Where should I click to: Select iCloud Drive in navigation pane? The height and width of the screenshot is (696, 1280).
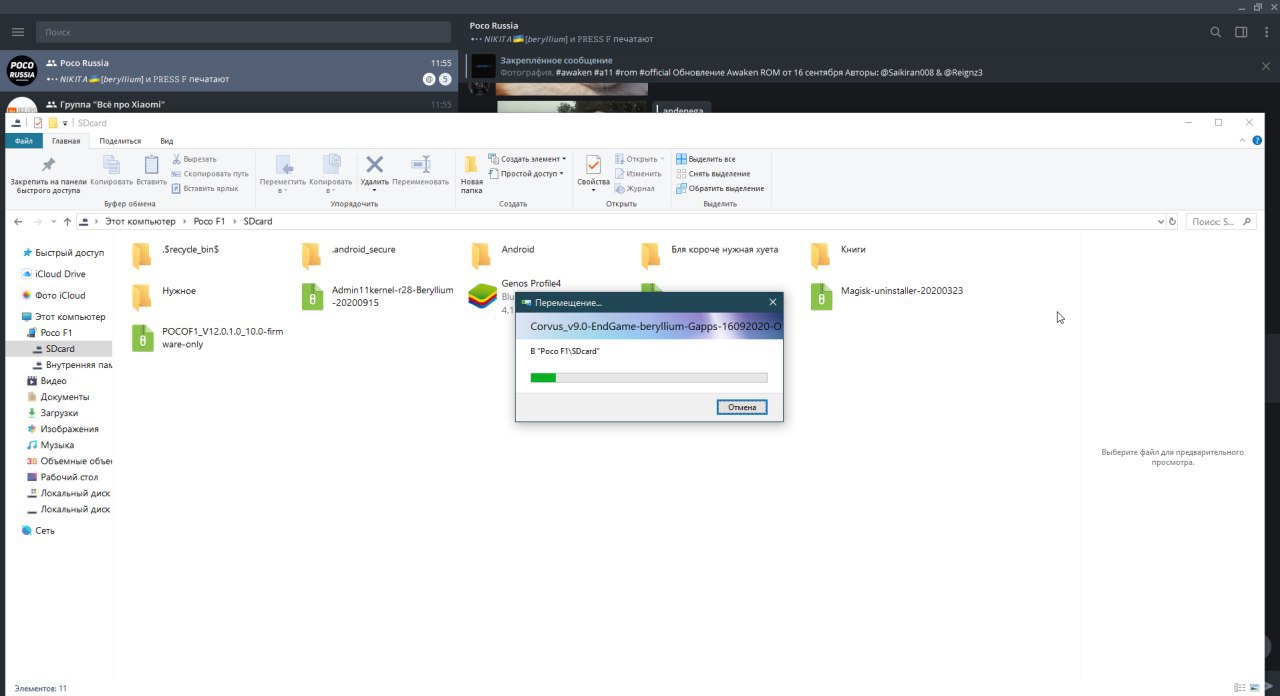(x=59, y=274)
